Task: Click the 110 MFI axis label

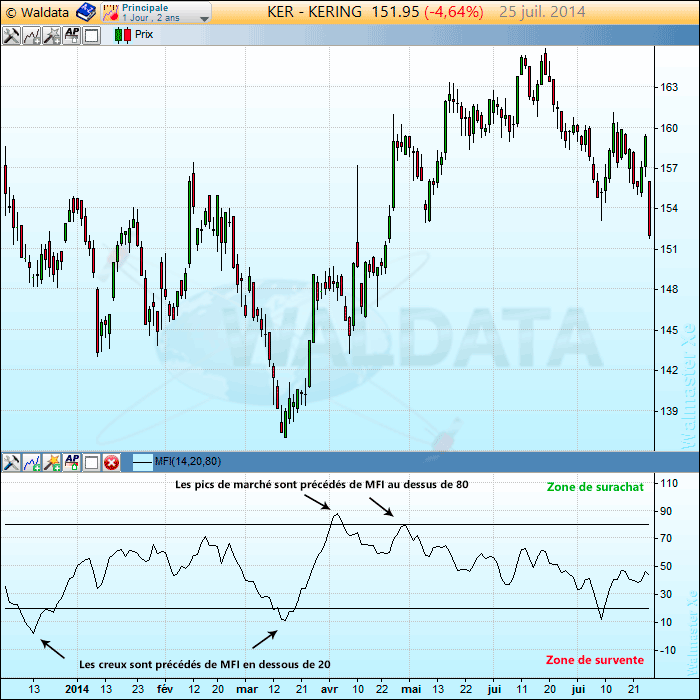Action: (x=669, y=483)
